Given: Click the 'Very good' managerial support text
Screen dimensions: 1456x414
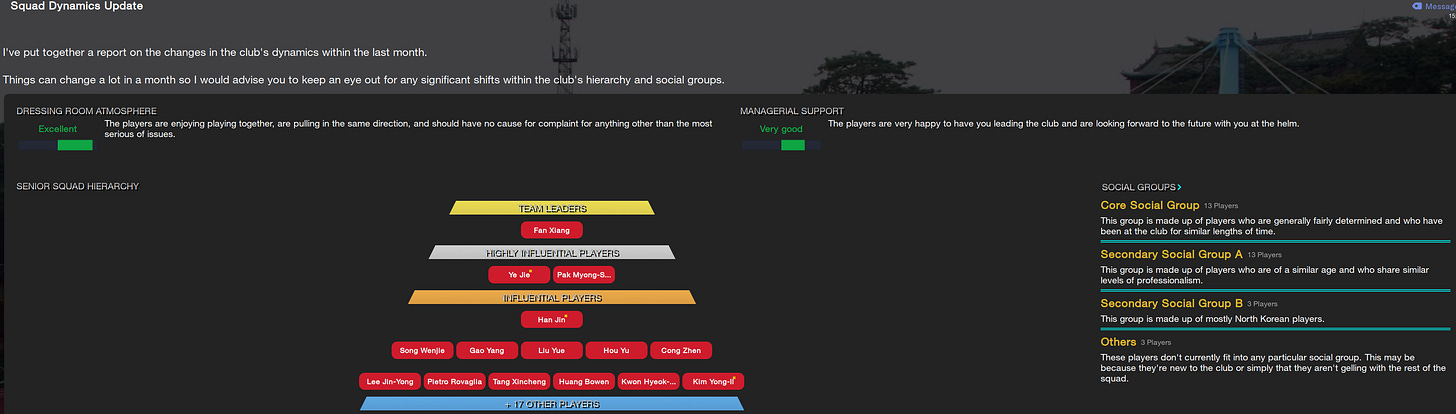Looking at the screenshot, I should click(x=781, y=129).
